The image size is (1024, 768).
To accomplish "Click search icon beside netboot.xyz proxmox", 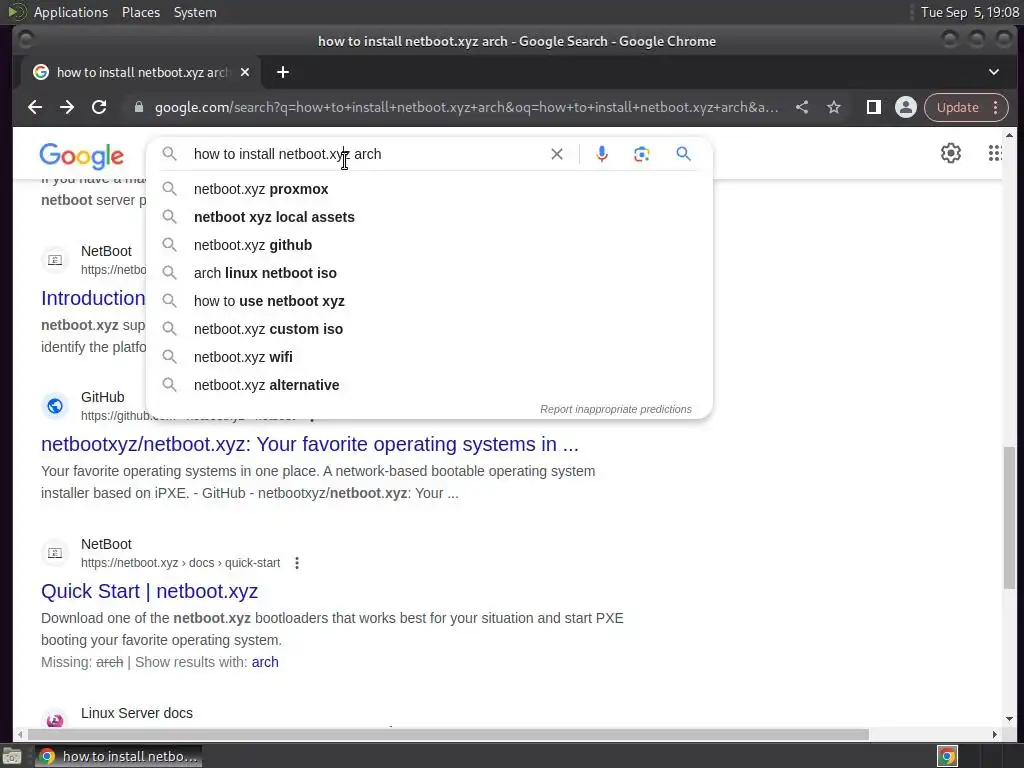I will pos(169,189).
